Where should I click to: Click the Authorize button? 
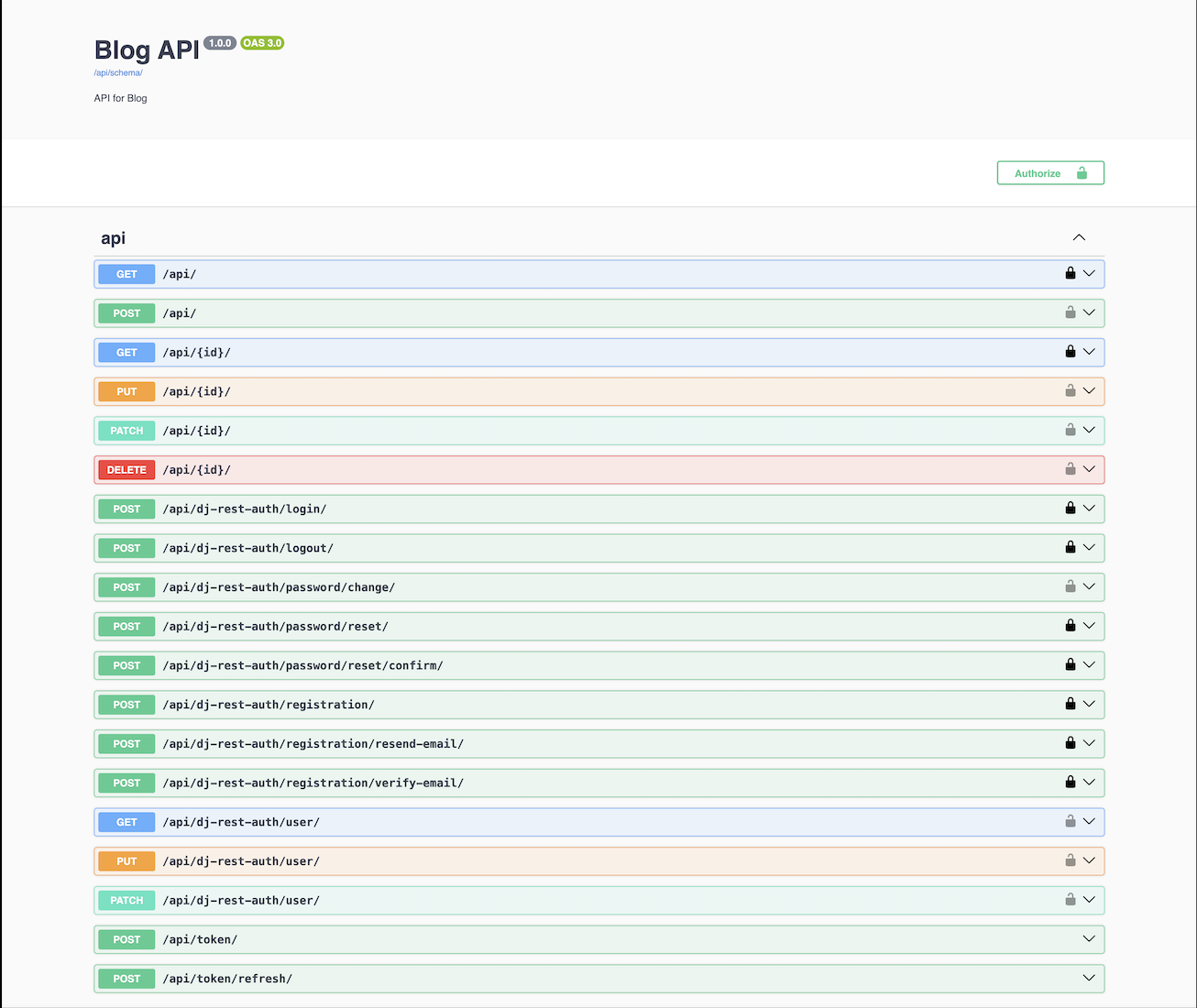[x=1050, y=173]
